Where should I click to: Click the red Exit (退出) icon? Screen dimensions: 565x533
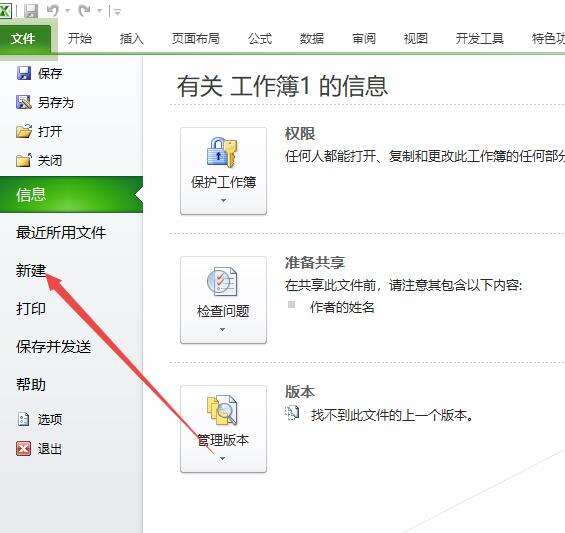click(x=23, y=449)
